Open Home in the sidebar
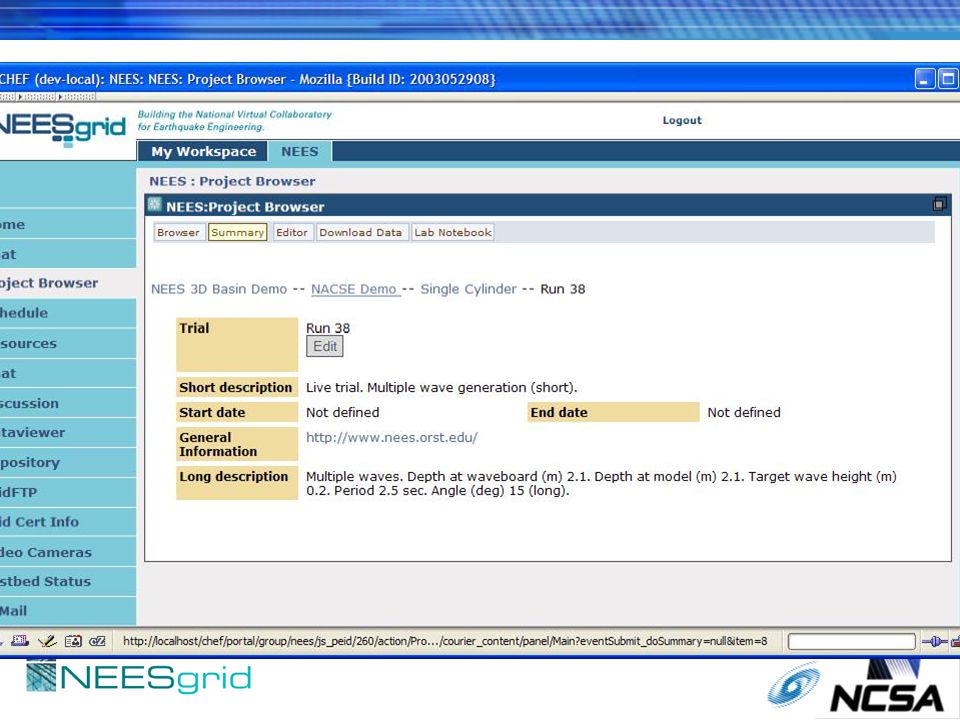The width and height of the screenshot is (960, 720). tap(68, 224)
